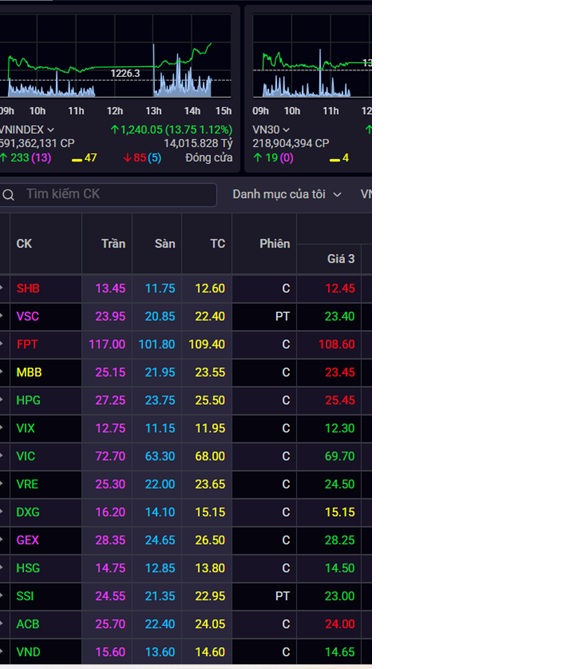Sort by the Trần column header

(x=113, y=244)
